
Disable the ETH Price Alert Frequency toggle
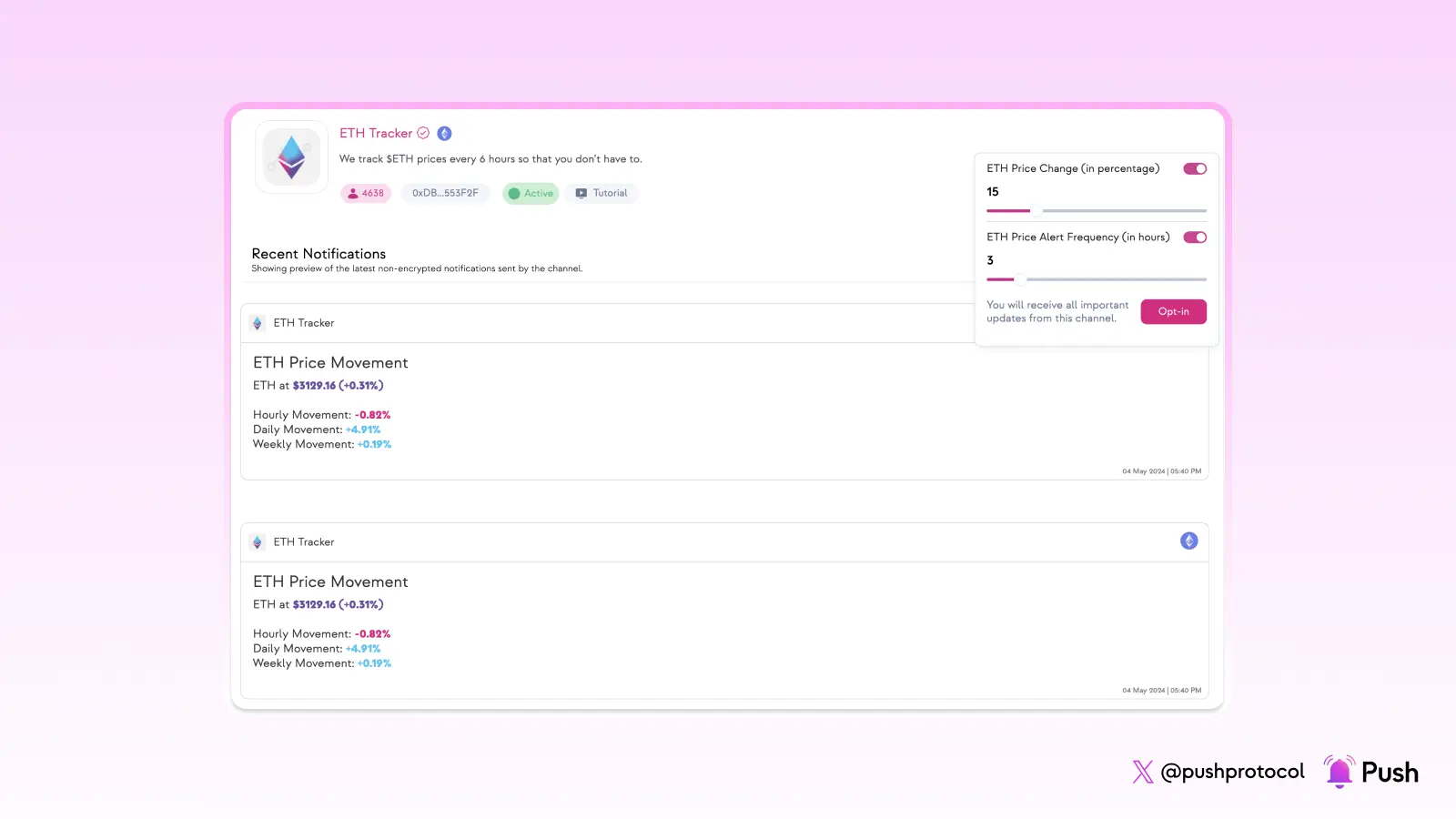tap(1195, 237)
